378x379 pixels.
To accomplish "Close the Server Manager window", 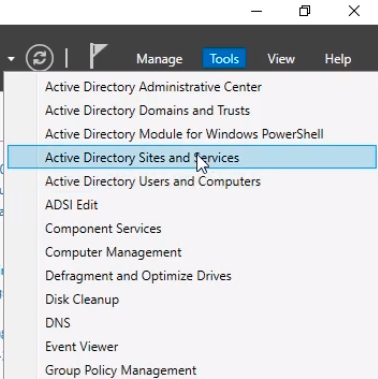I will (x=354, y=11).
